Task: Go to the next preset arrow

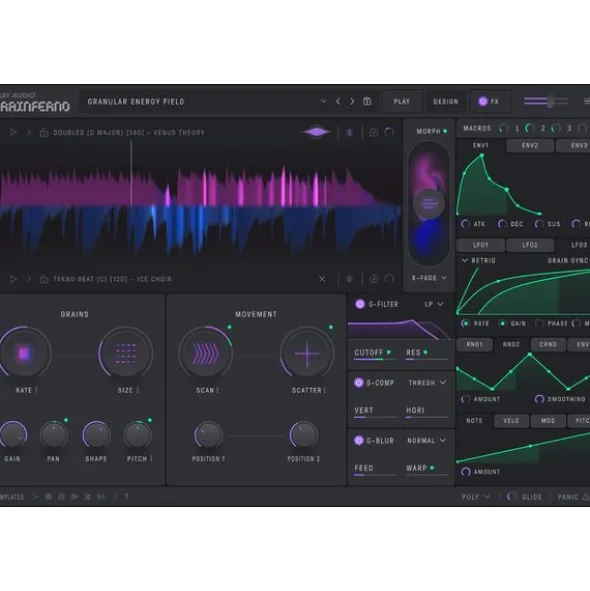Action: pos(352,101)
